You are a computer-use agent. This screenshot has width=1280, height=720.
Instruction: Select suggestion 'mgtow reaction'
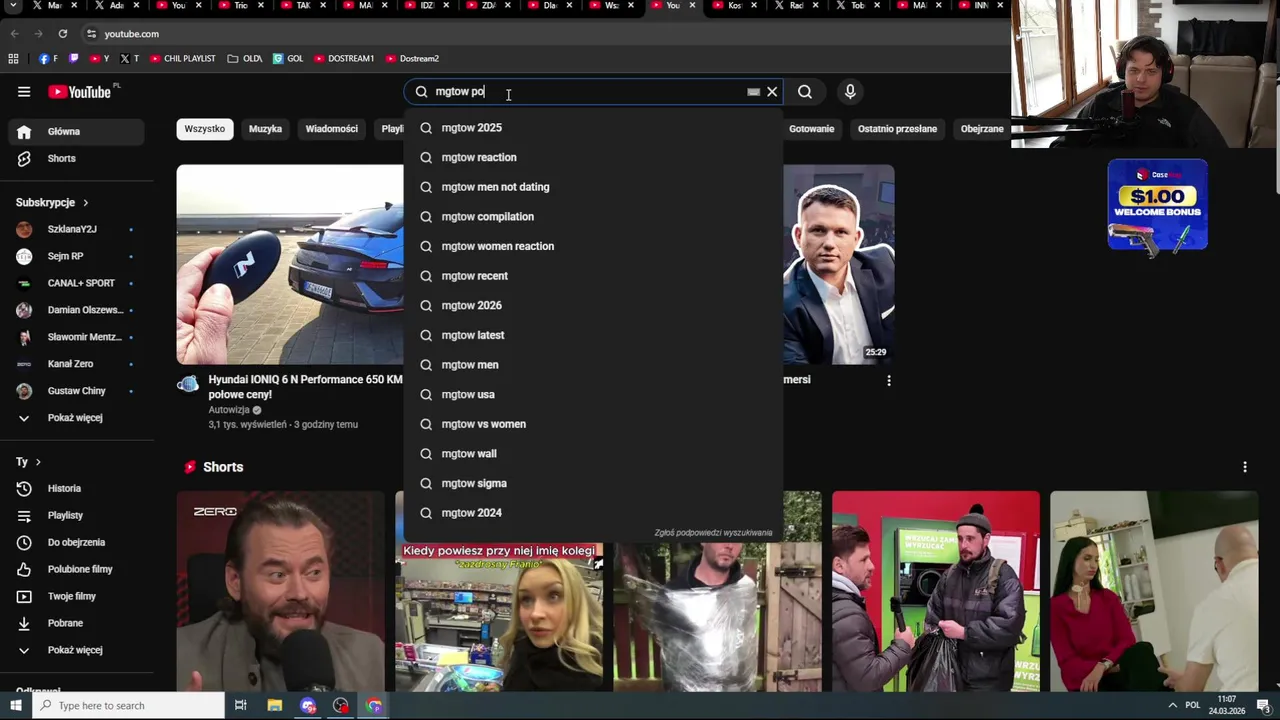point(593,157)
